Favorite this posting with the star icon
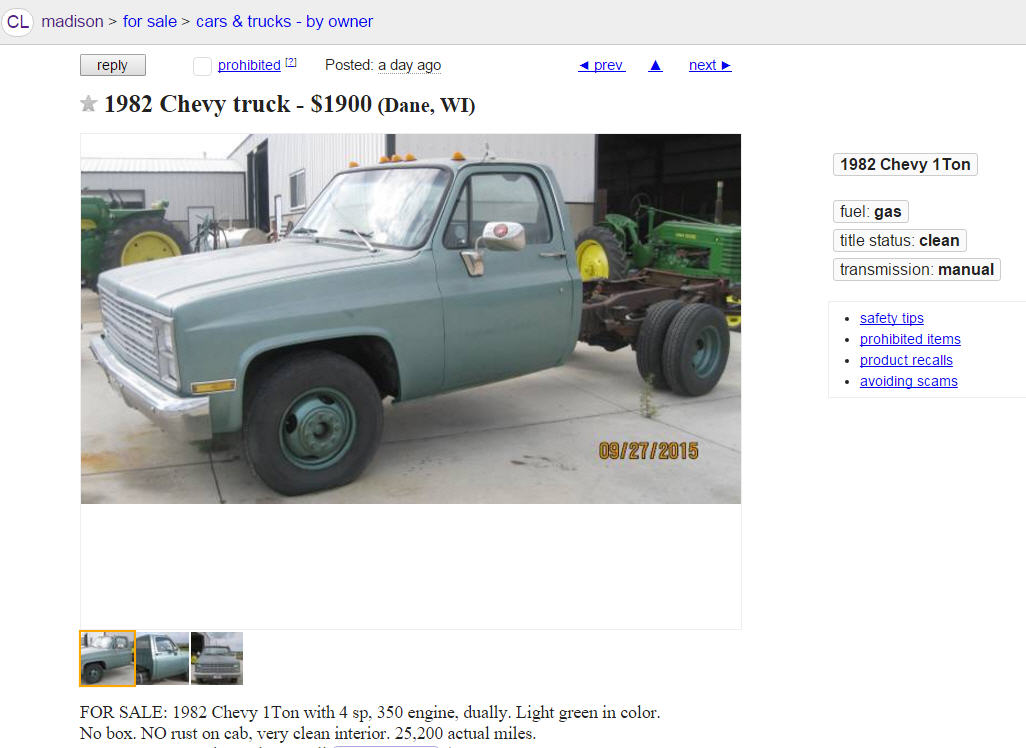The image size is (1026, 748). [89, 103]
